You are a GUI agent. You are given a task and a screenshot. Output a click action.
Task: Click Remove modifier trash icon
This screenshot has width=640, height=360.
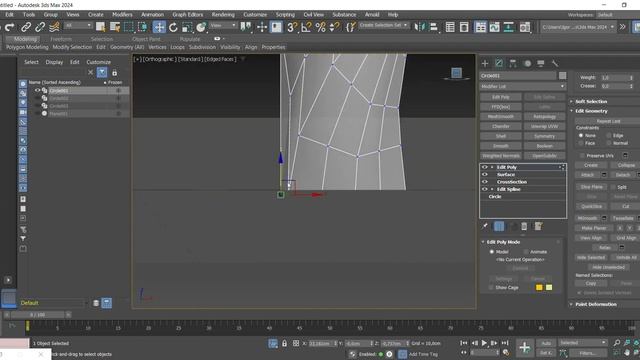(524, 226)
